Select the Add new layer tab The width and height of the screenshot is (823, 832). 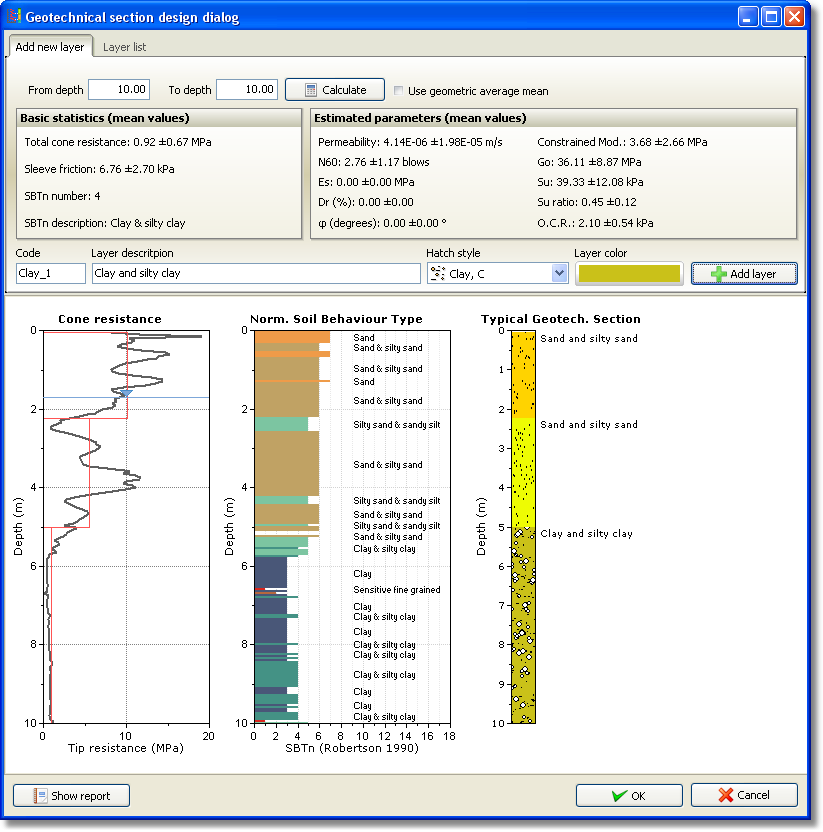click(50, 46)
